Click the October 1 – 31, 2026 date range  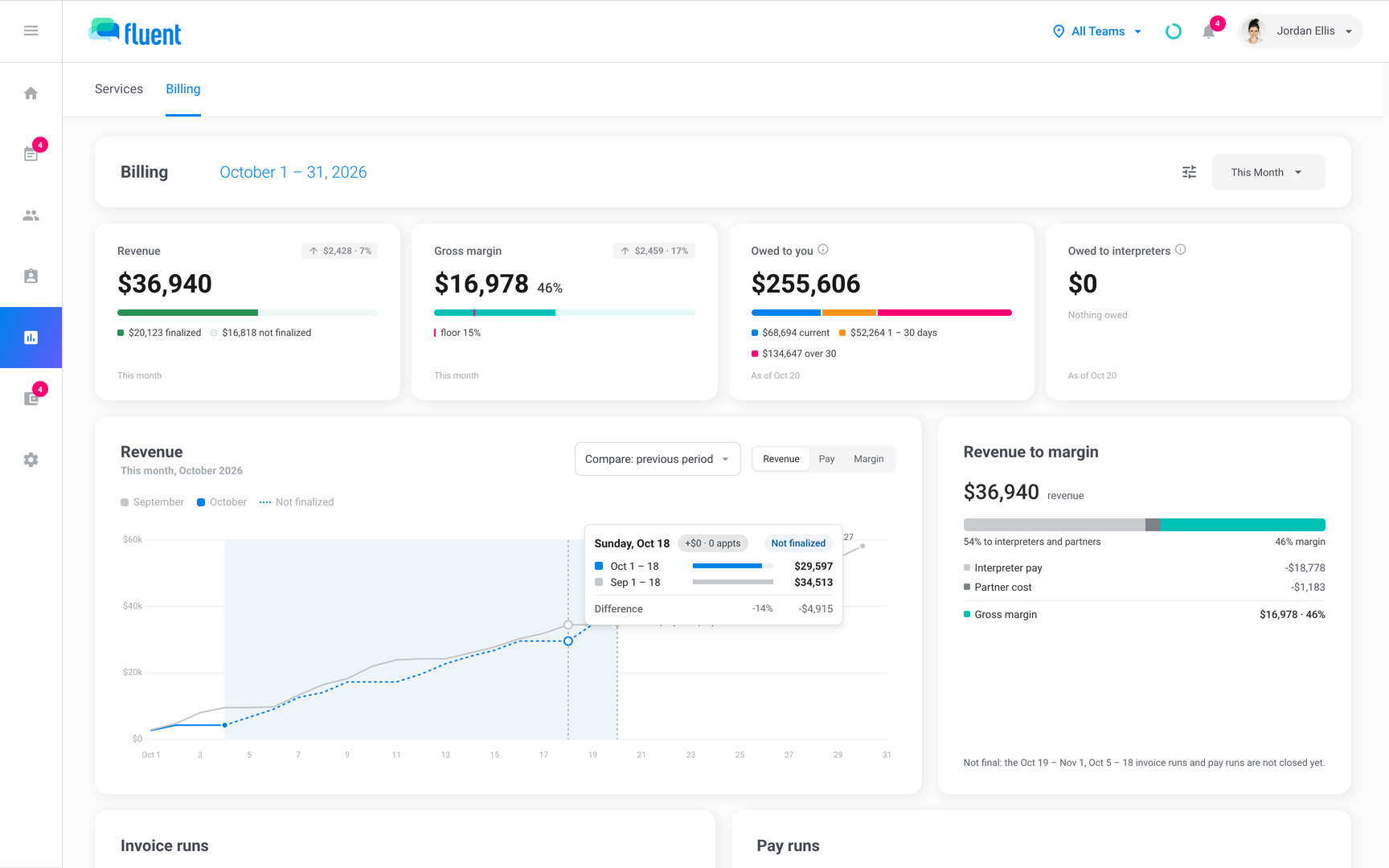(x=293, y=172)
